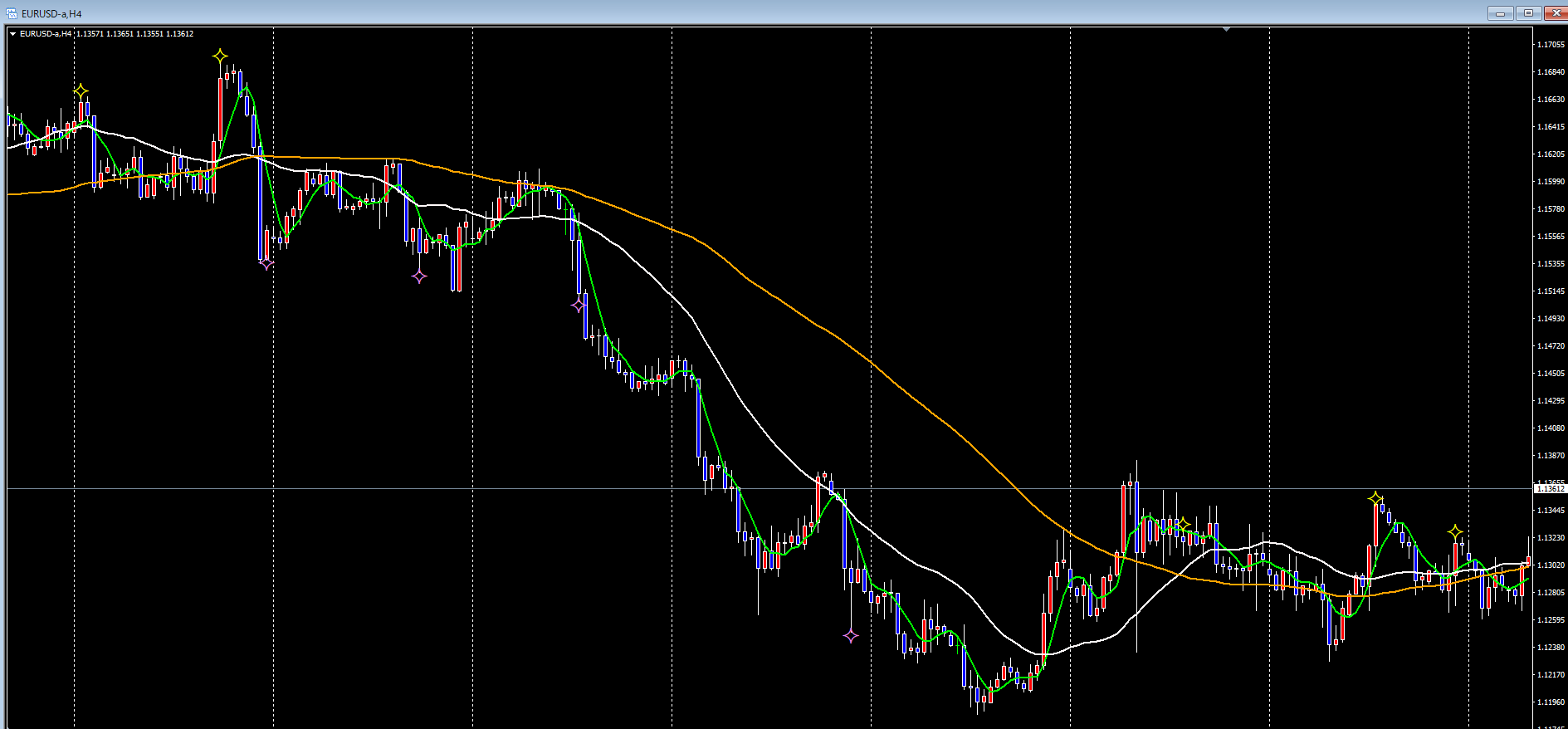The width and height of the screenshot is (1568, 729).
Task: Select the yellow star just below the price line
Action: [1375, 498]
